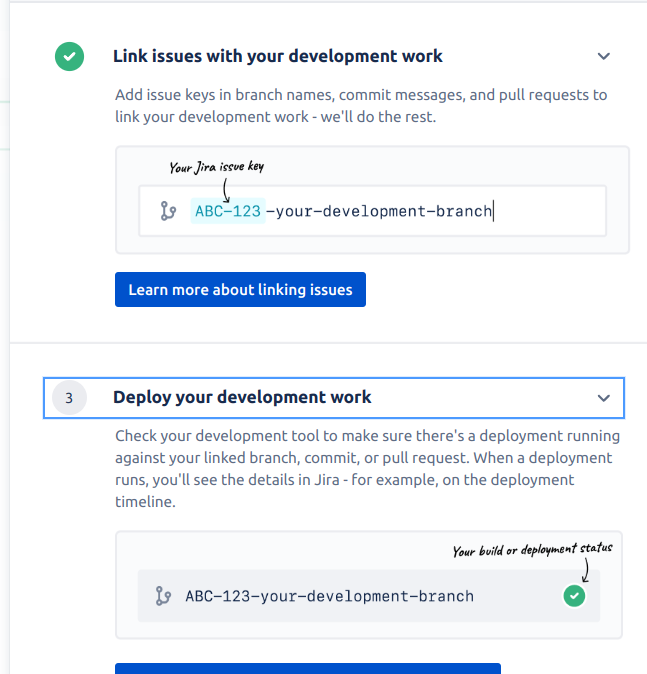This screenshot has height=674, width=647.
Task: Click the green completed checkmark for Link issues
Action: tap(69, 56)
